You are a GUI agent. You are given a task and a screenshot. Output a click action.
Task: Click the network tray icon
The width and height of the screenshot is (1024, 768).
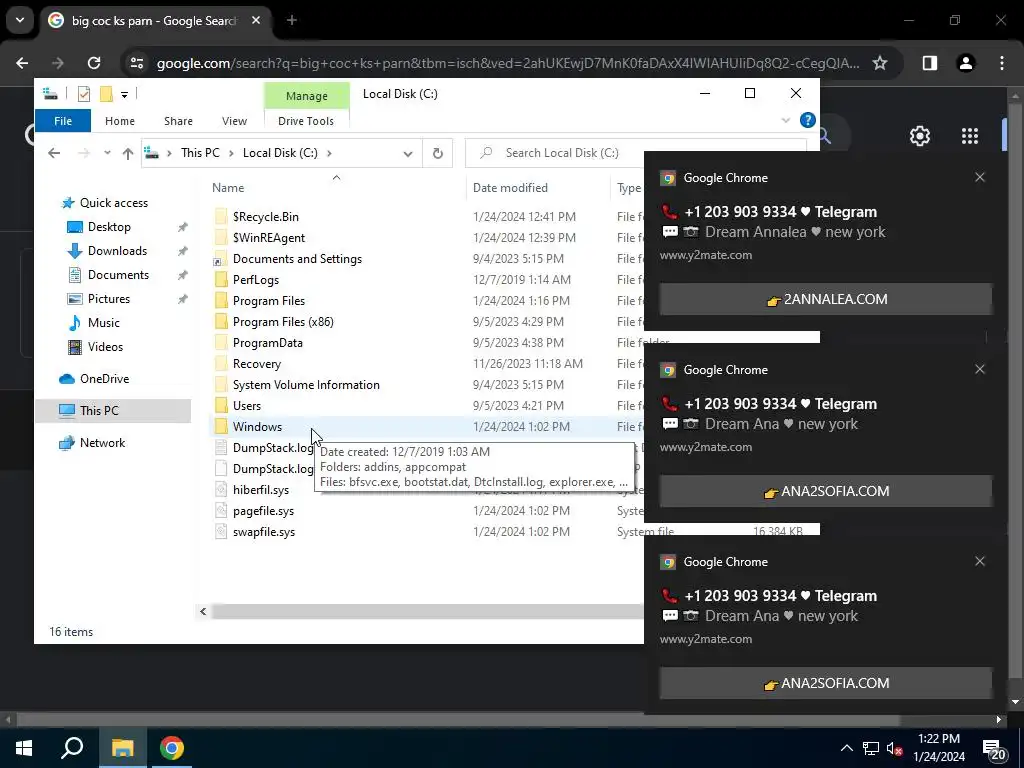pos(871,748)
